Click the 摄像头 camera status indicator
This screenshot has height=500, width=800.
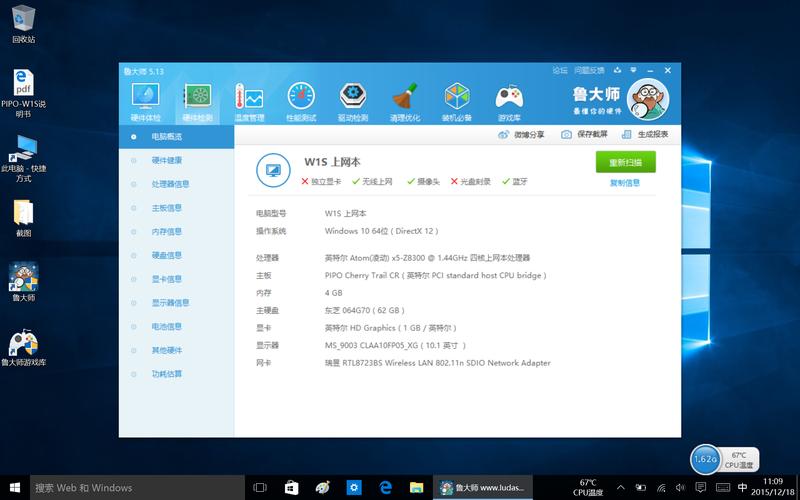(423, 181)
